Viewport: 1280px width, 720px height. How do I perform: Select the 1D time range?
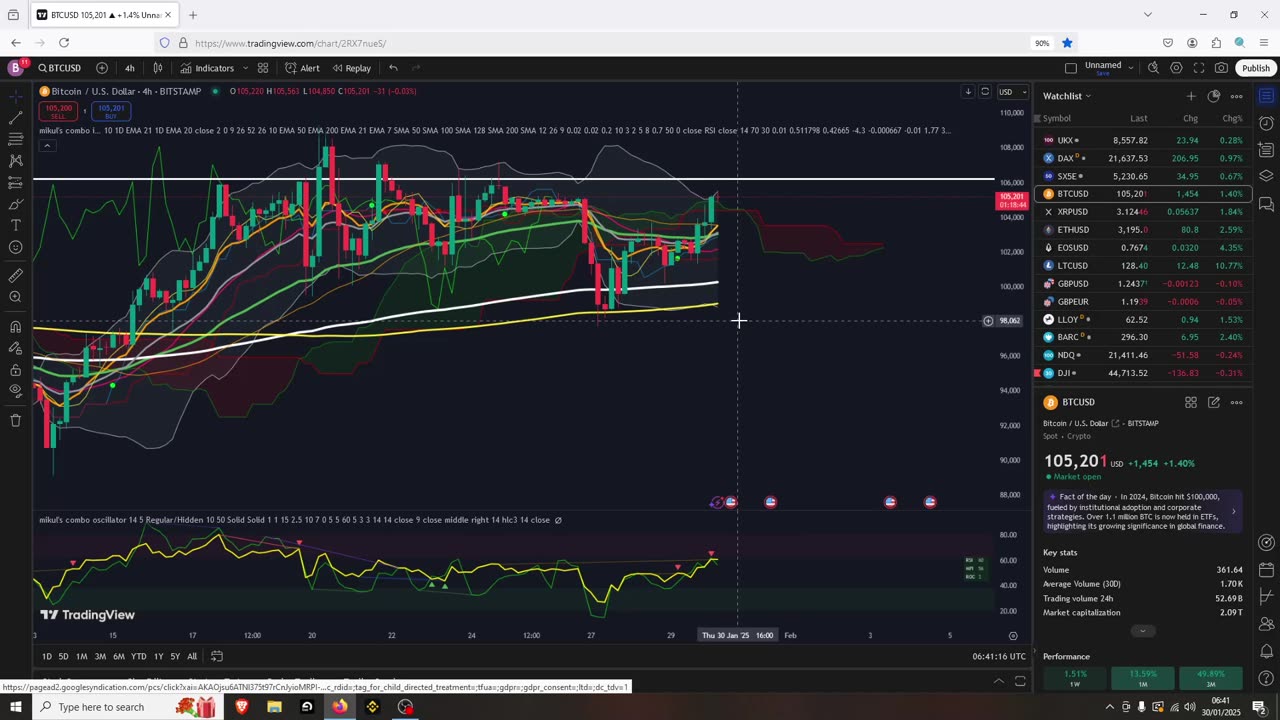click(46, 656)
